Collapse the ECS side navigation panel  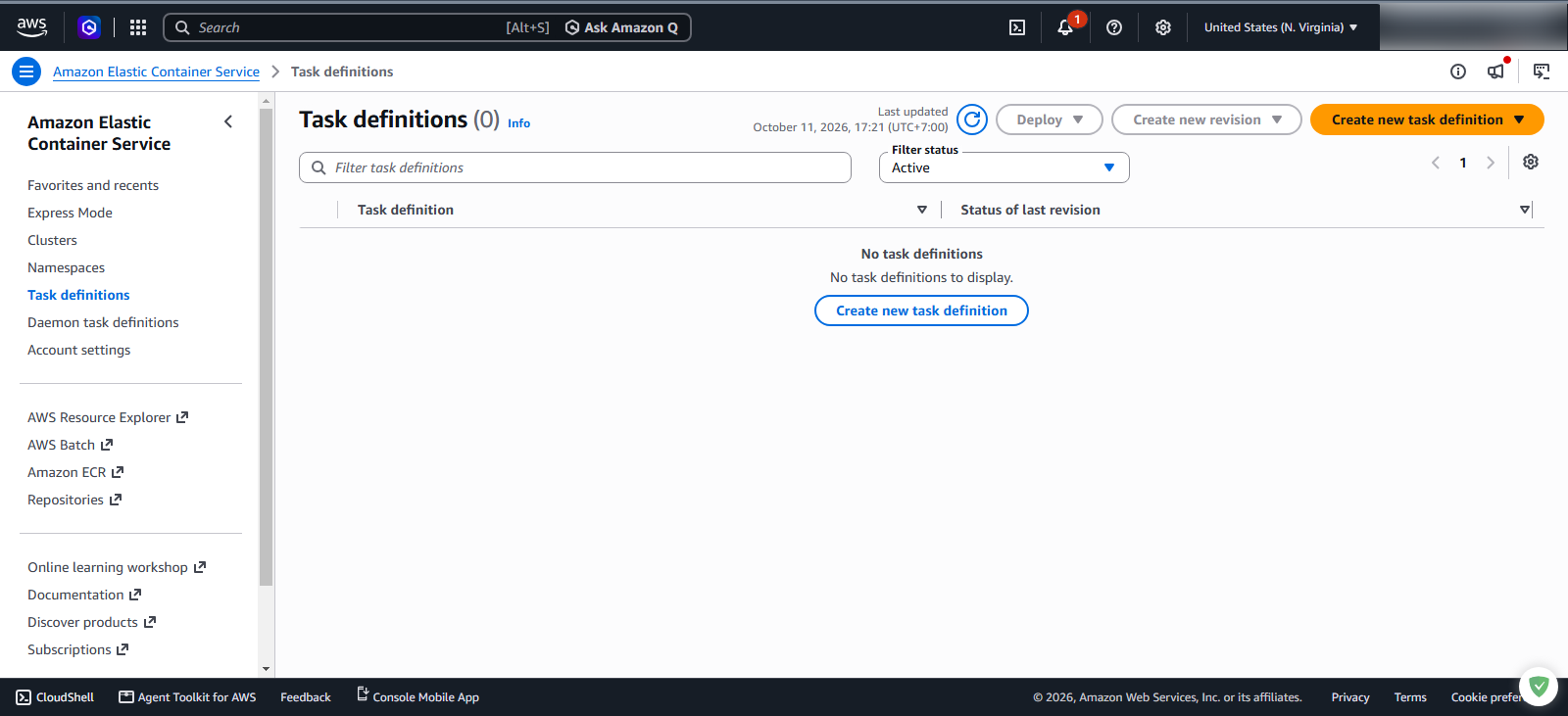[x=228, y=121]
